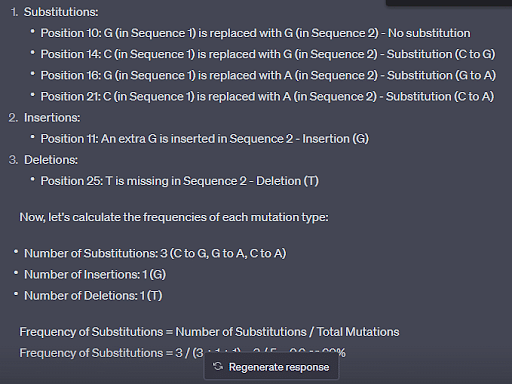Click the Position 25 T missing line

[180, 181]
